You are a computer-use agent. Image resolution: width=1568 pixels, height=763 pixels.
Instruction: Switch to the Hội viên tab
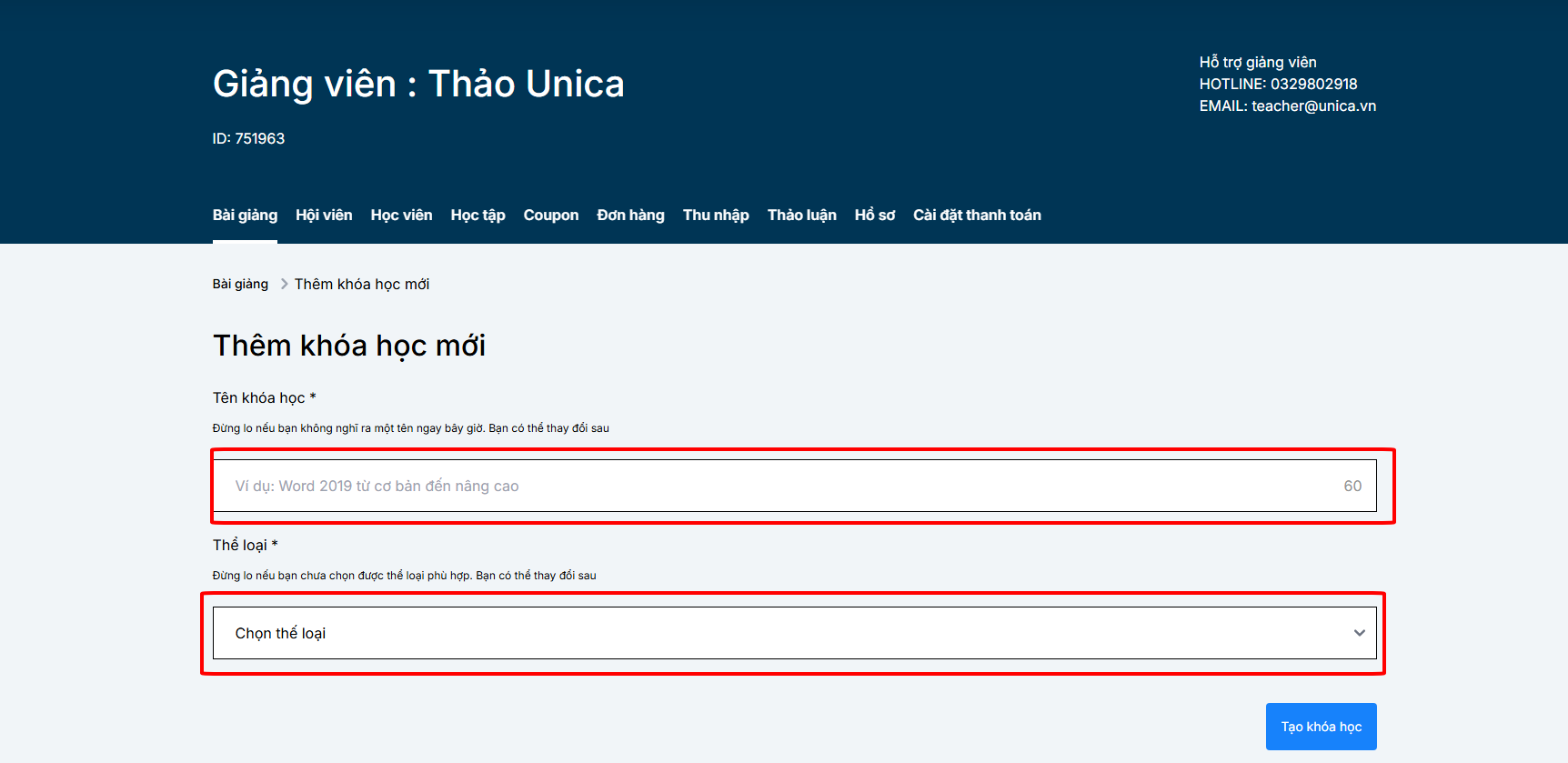(x=324, y=216)
